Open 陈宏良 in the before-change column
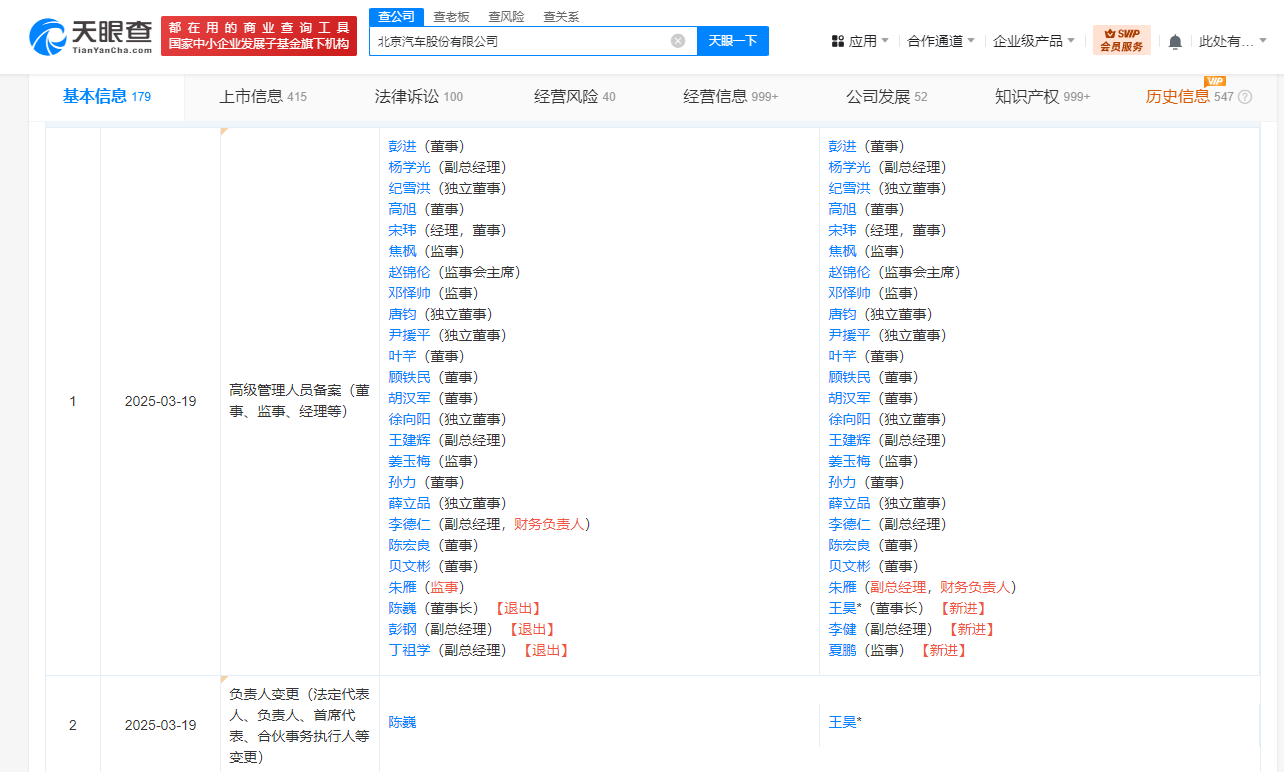This screenshot has width=1284, height=772. [x=410, y=545]
